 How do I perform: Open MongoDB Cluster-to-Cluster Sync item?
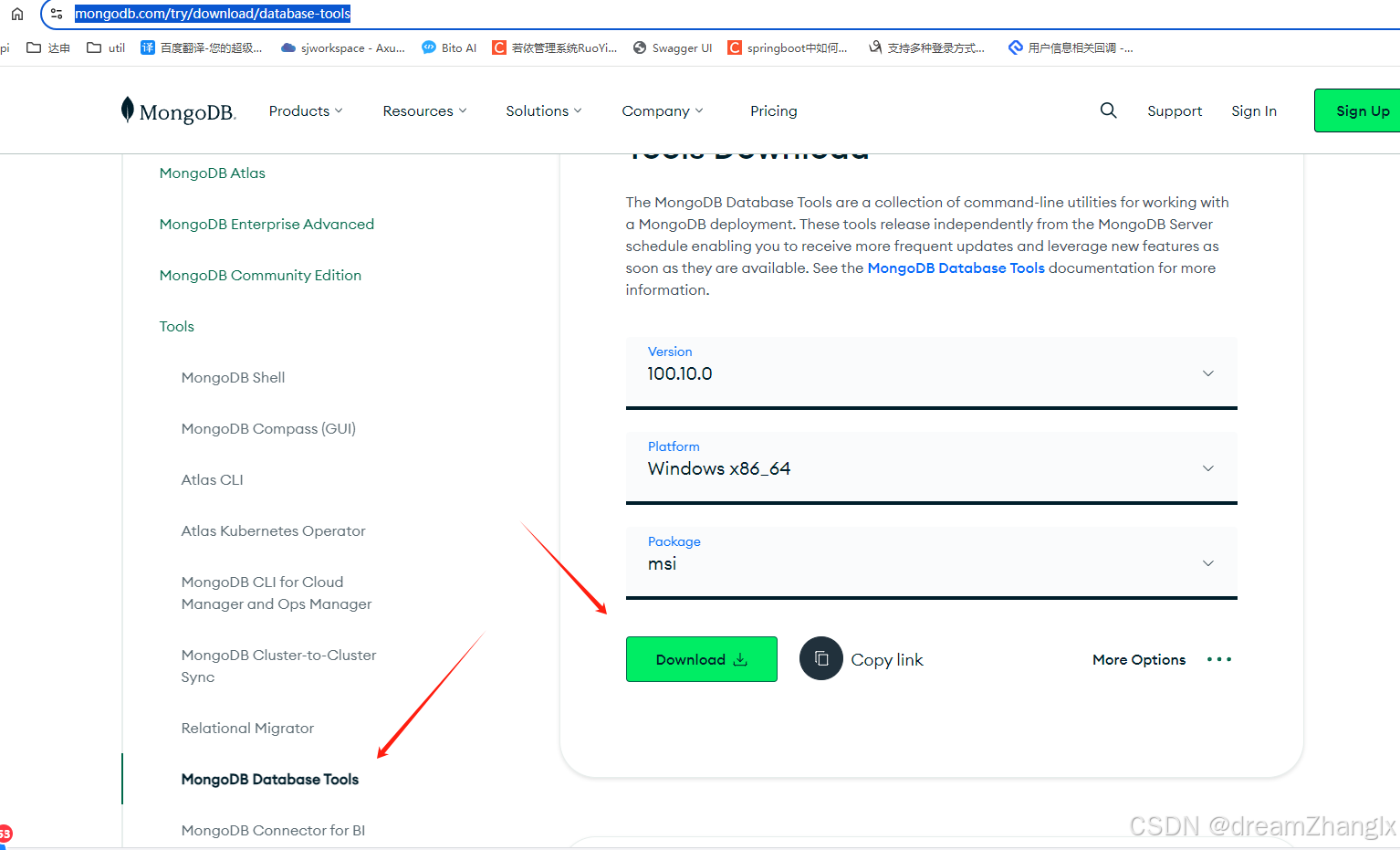[278, 666]
